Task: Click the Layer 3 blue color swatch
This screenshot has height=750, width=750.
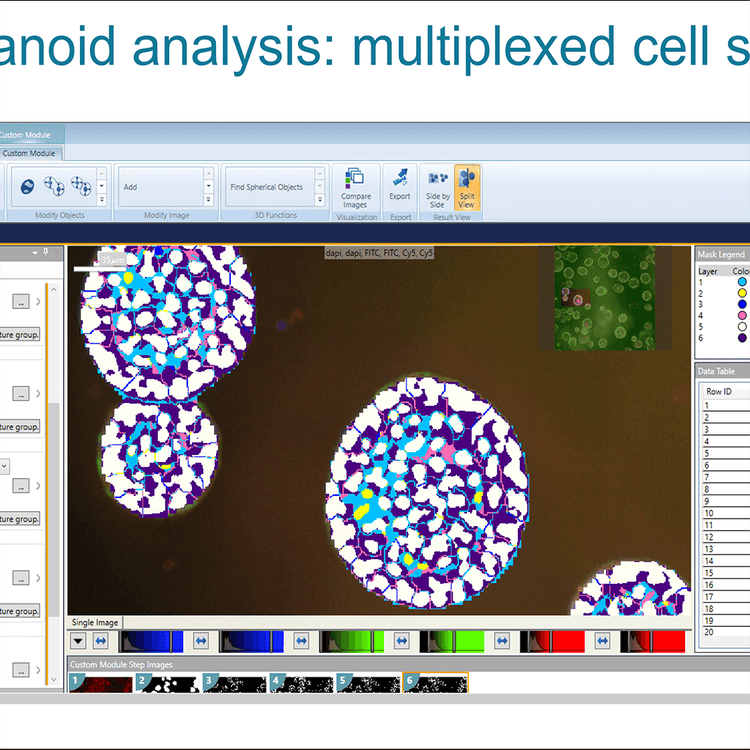Action: pos(742,304)
